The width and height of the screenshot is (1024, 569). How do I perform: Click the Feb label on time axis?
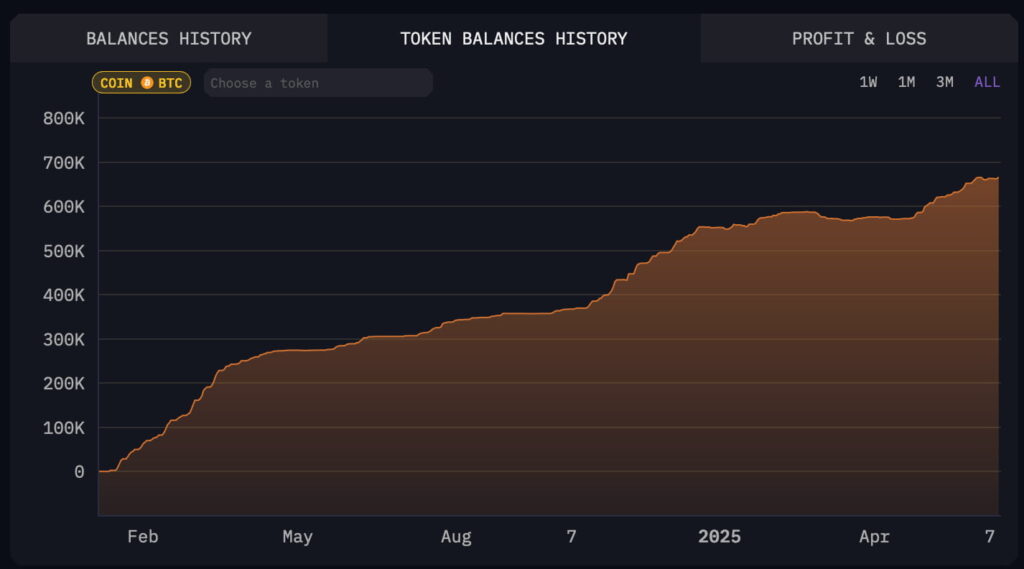click(x=142, y=536)
